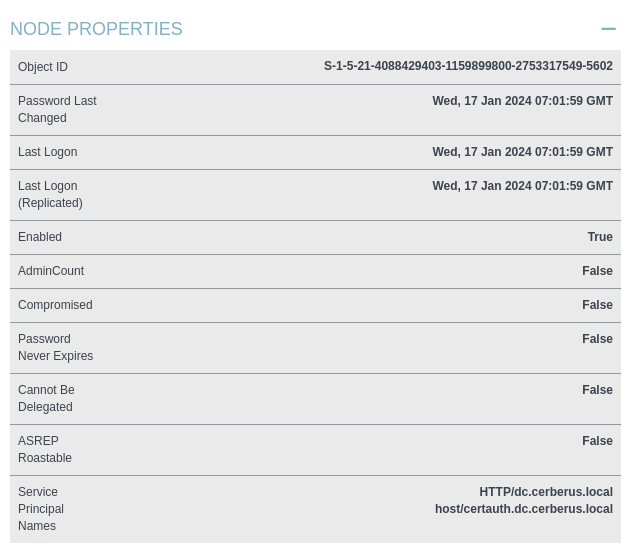Collapse the Node Properties section
629x559 pixels.
click(608, 29)
